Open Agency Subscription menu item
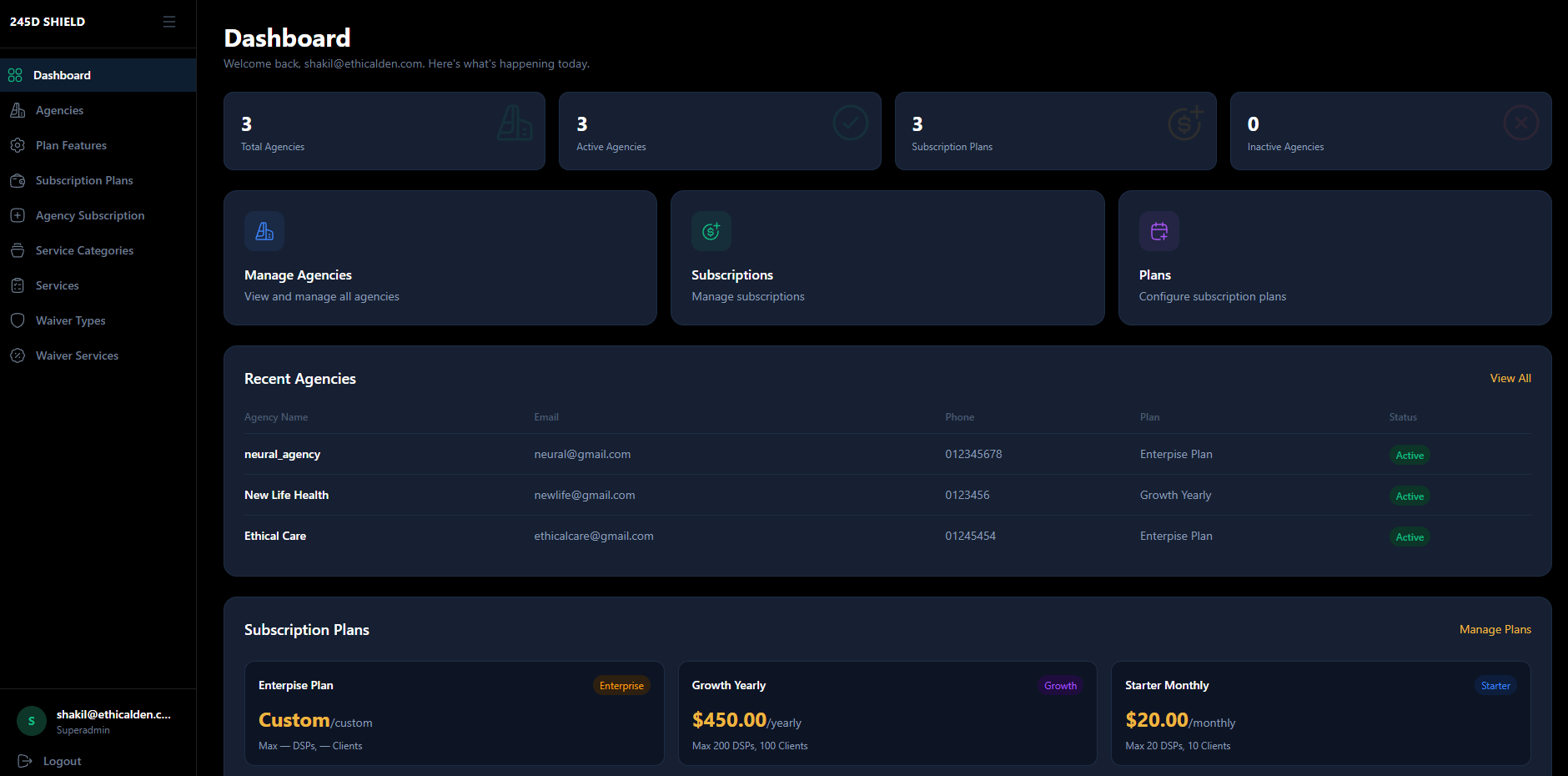Viewport: 1568px width, 776px height. [98, 215]
